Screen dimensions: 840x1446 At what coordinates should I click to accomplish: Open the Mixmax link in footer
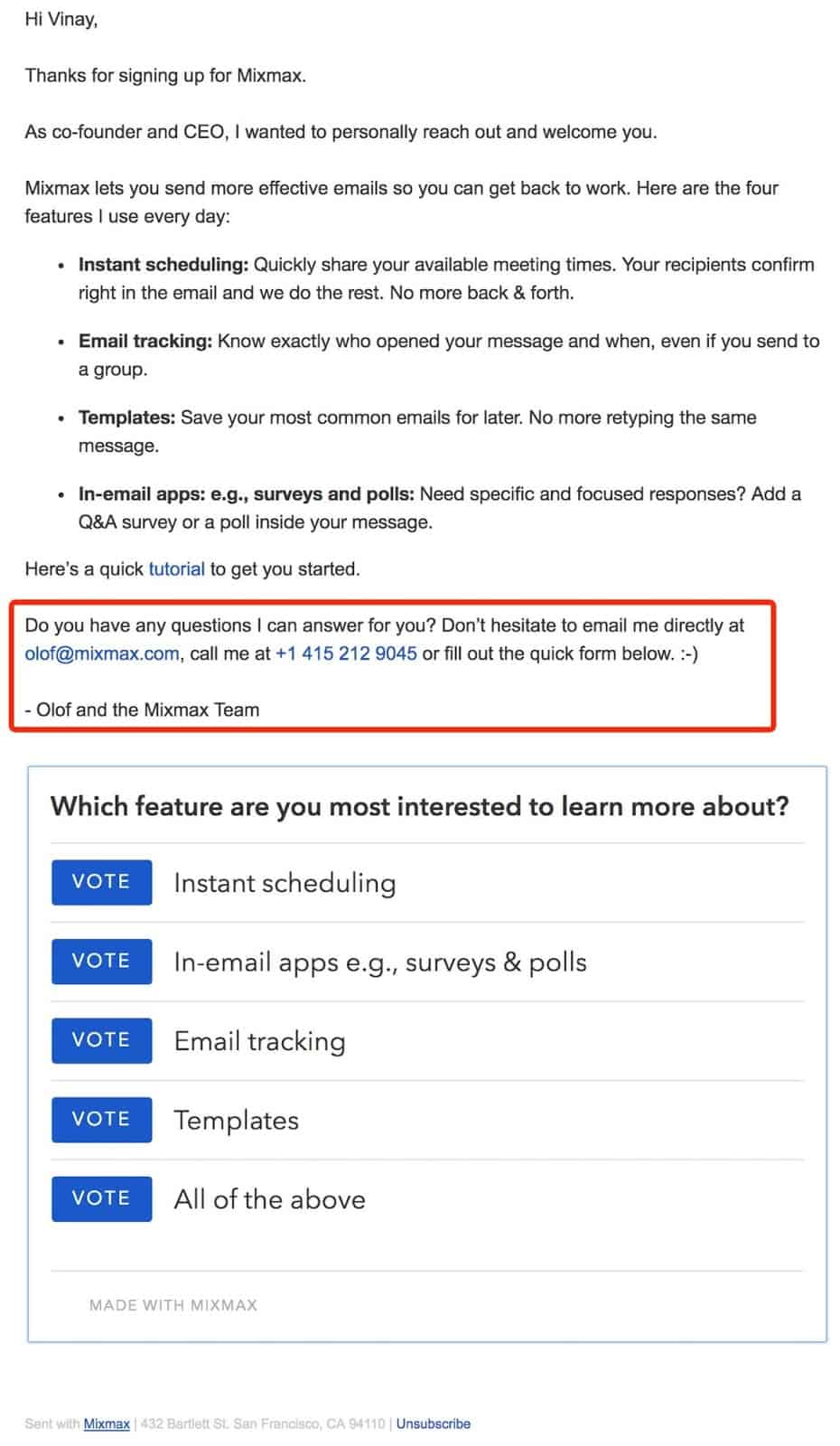pos(107,1423)
